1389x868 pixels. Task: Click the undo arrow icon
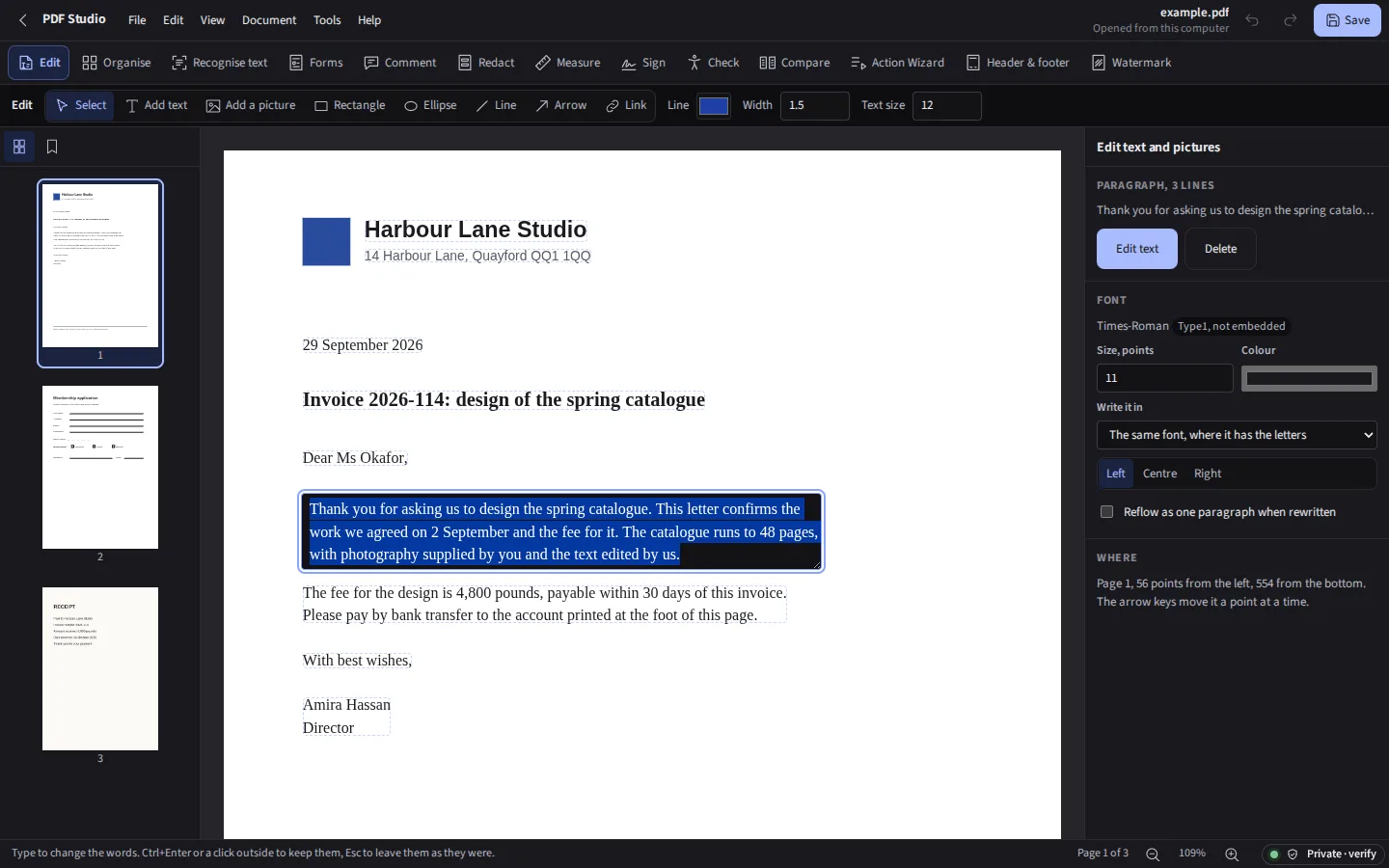click(1252, 20)
